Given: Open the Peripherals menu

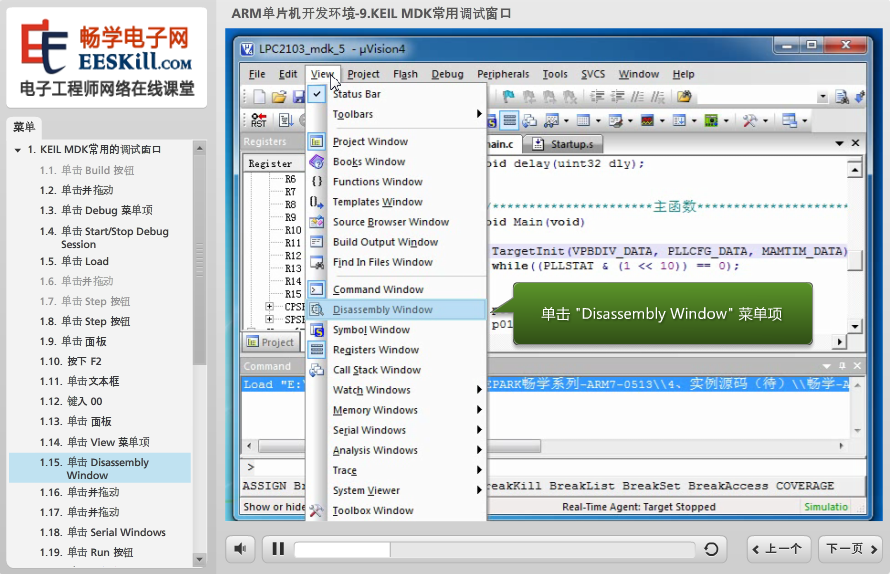Looking at the screenshot, I should [x=503, y=74].
